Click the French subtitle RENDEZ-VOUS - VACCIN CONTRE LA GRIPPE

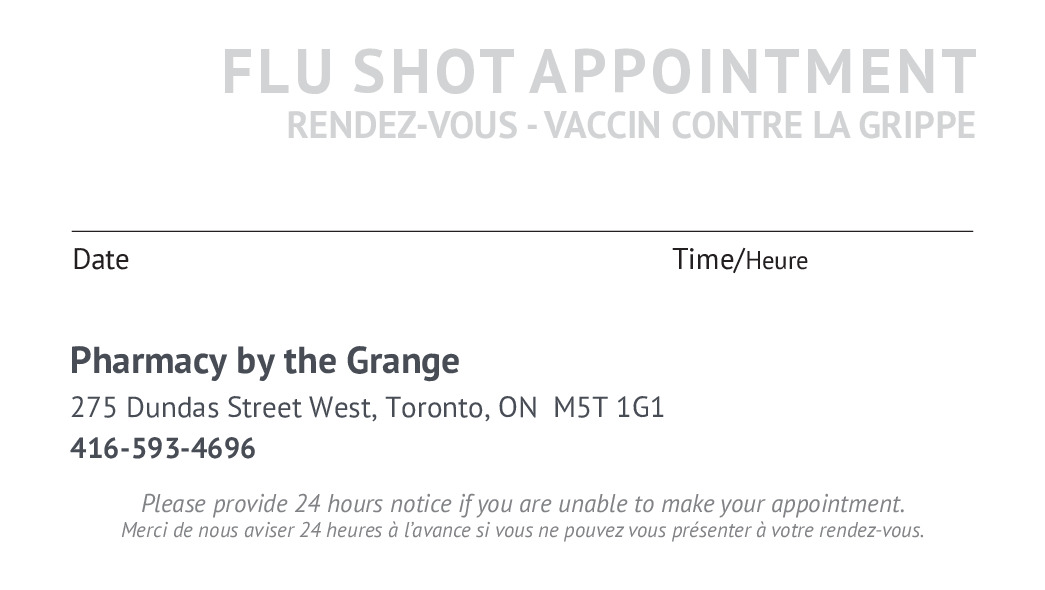coord(630,126)
